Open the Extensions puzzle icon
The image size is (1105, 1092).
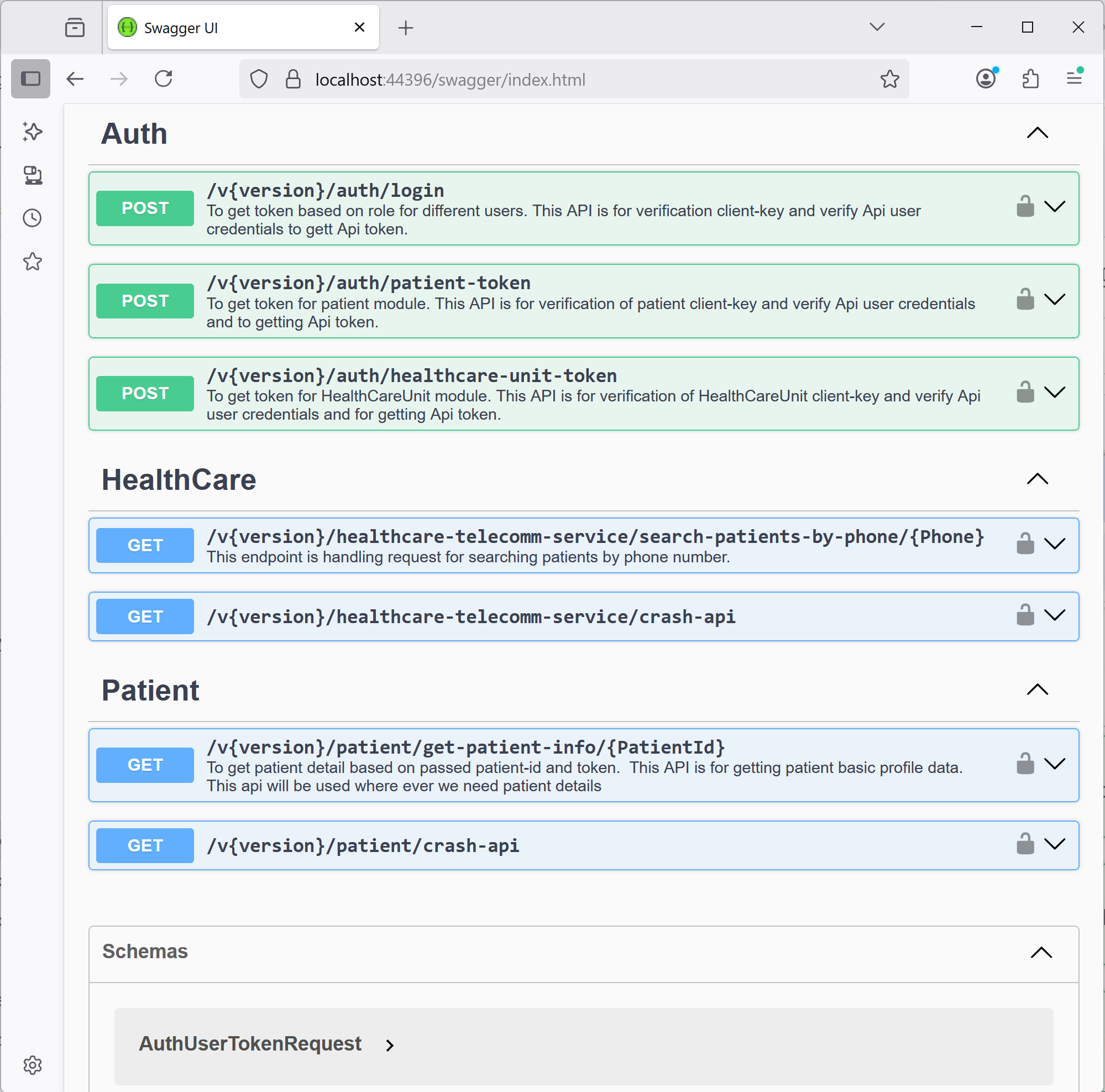1030,79
